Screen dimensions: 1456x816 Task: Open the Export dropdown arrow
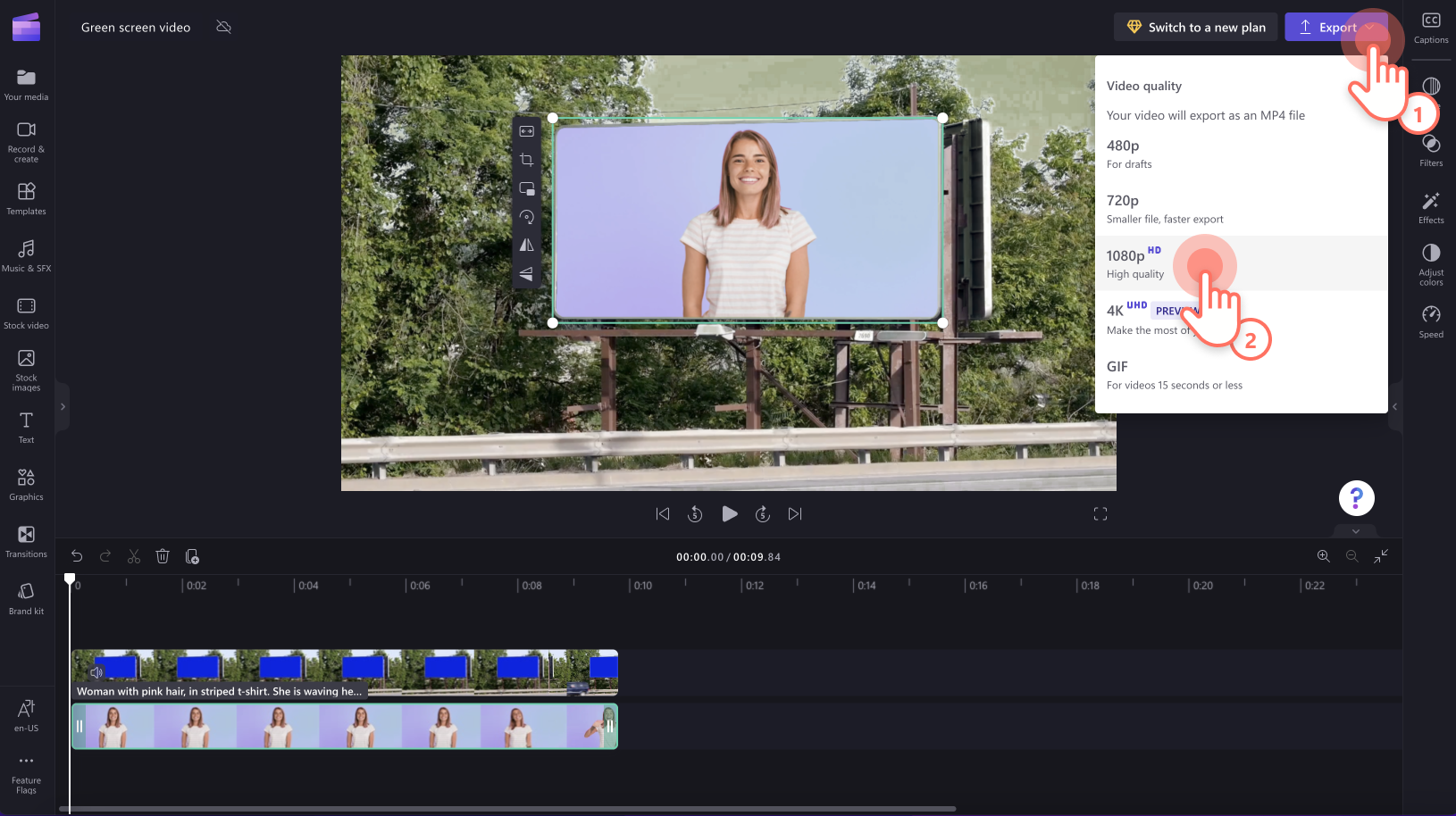pyautogui.click(x=1369, y=27)
